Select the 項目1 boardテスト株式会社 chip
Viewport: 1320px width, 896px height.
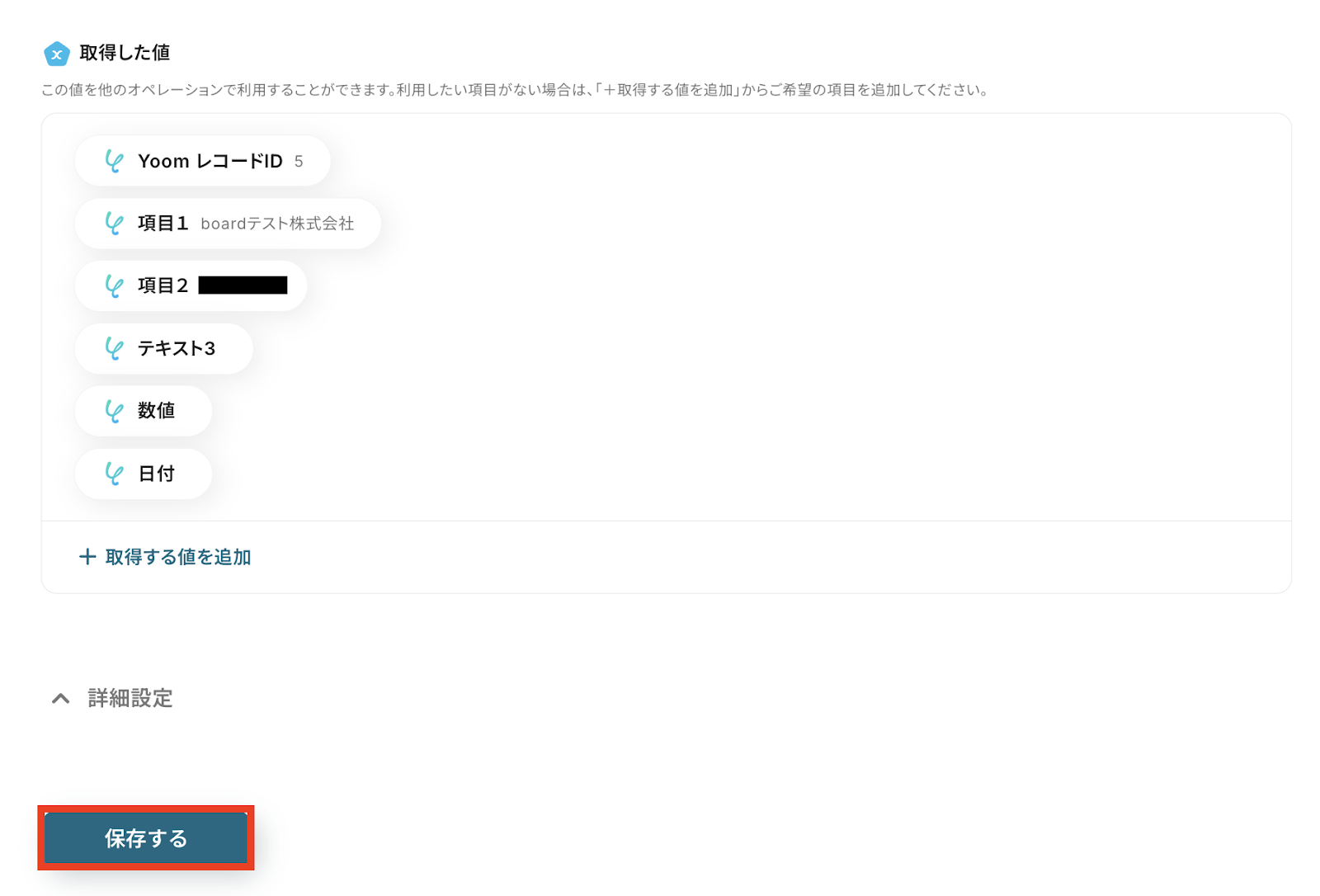coord(228,224)
